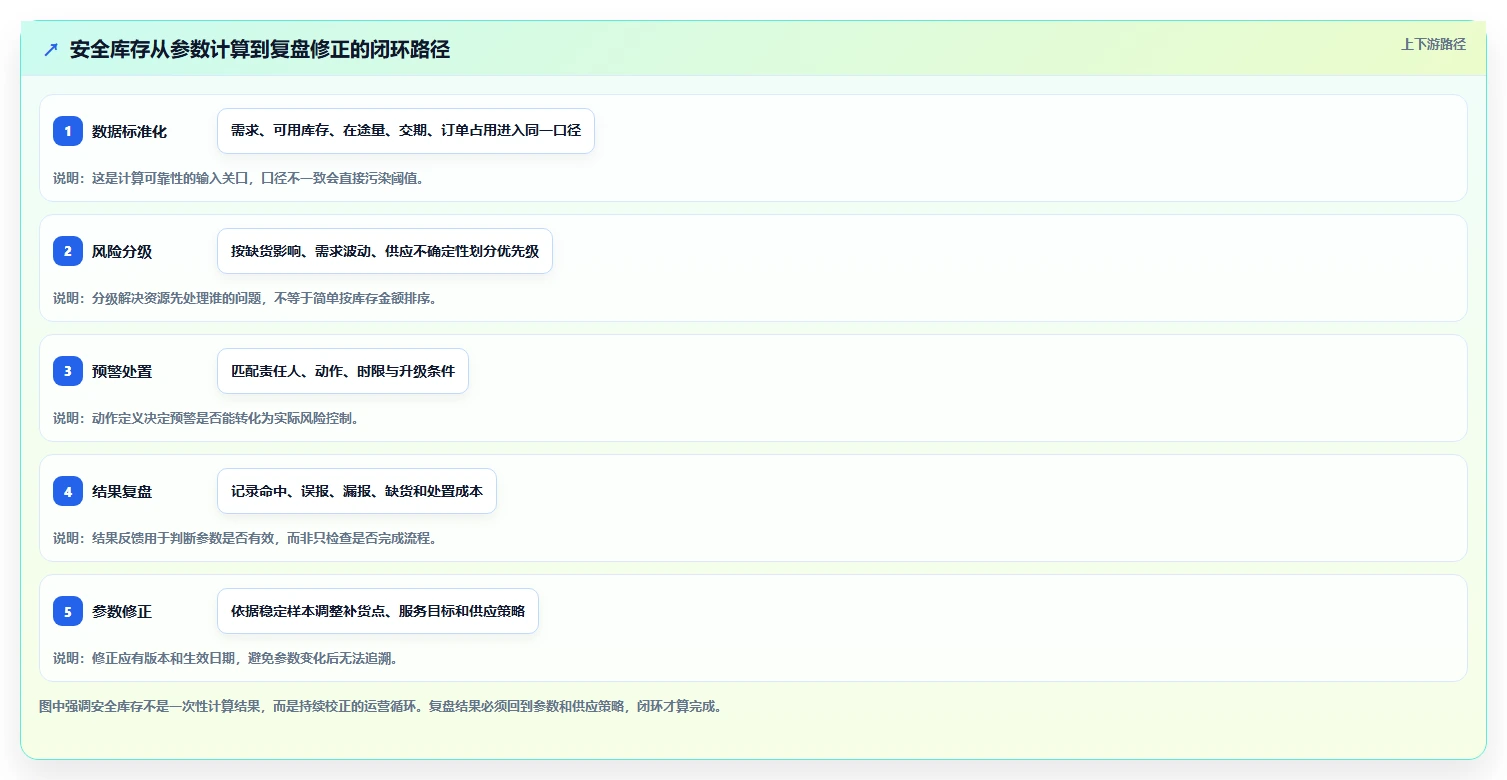Click step number 5 badge
Image resolution: width=1507 pixels, height=780 pixels.
68,611
